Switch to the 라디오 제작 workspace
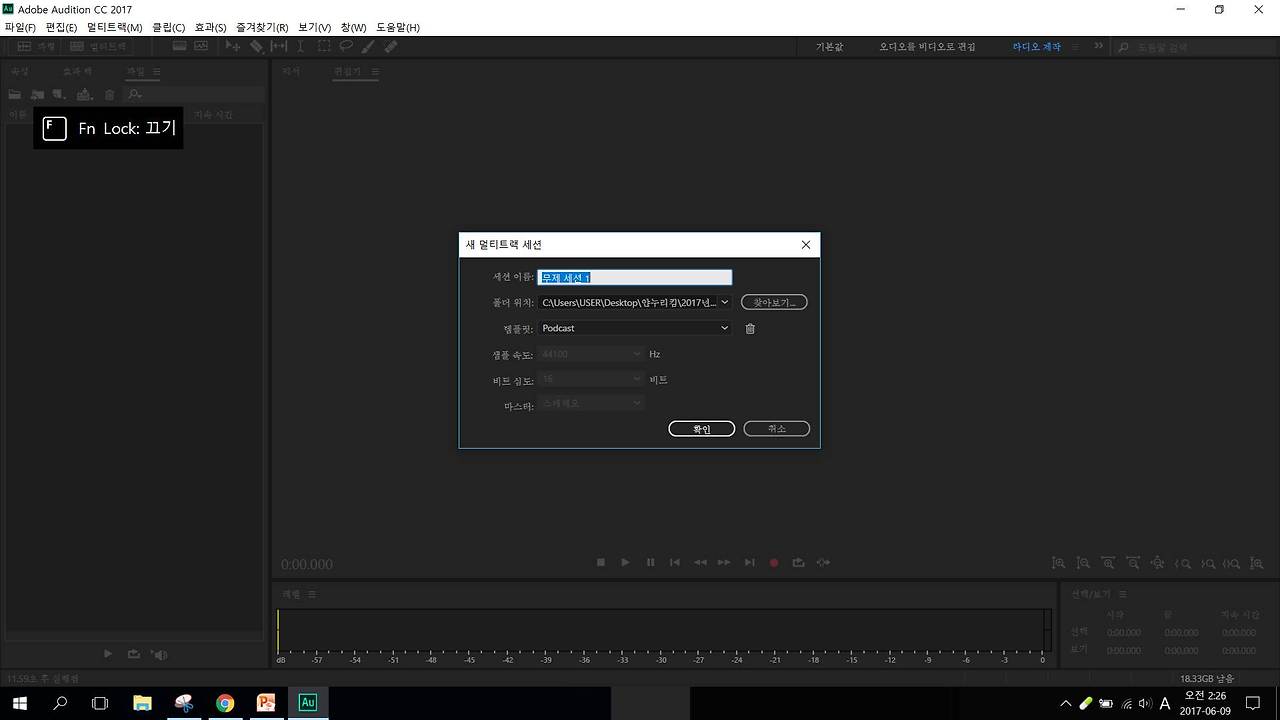 1037,46
